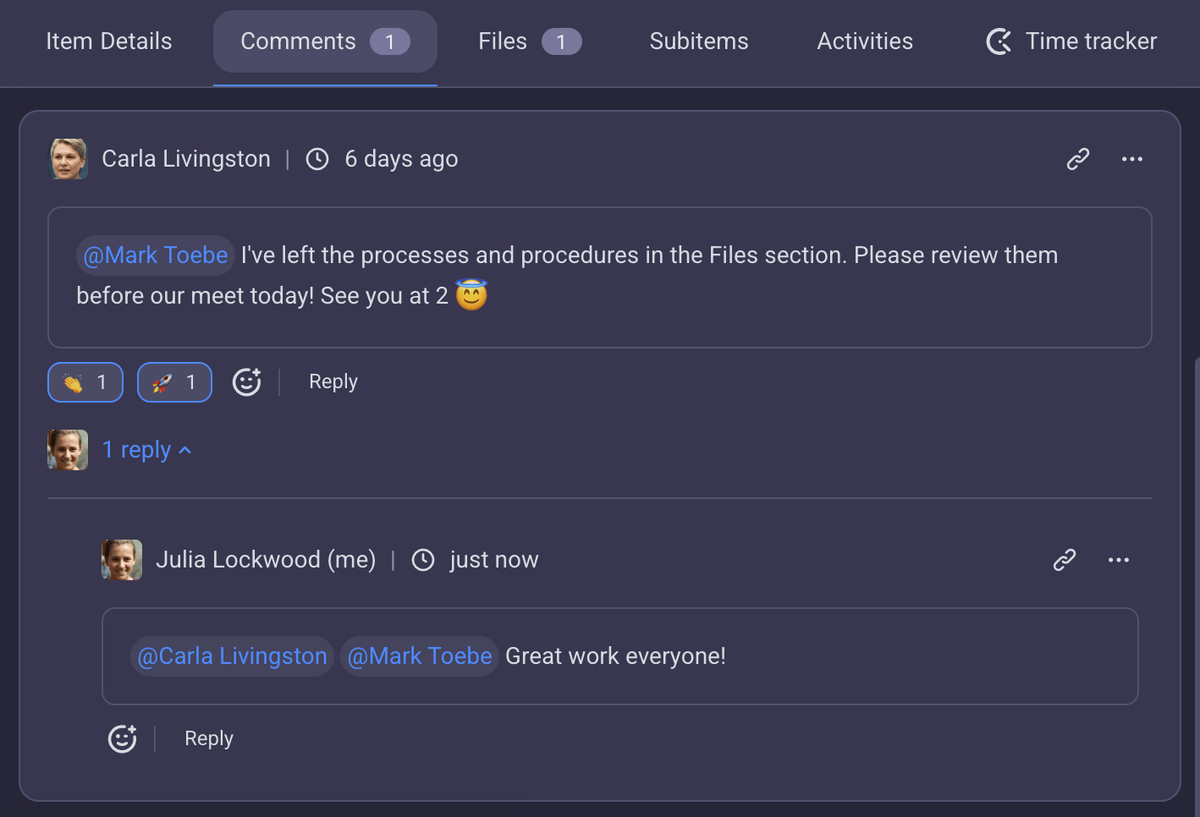Toggle off your reaction on Carla's comment
1200x817 pixels.
[x=85, y=382]
